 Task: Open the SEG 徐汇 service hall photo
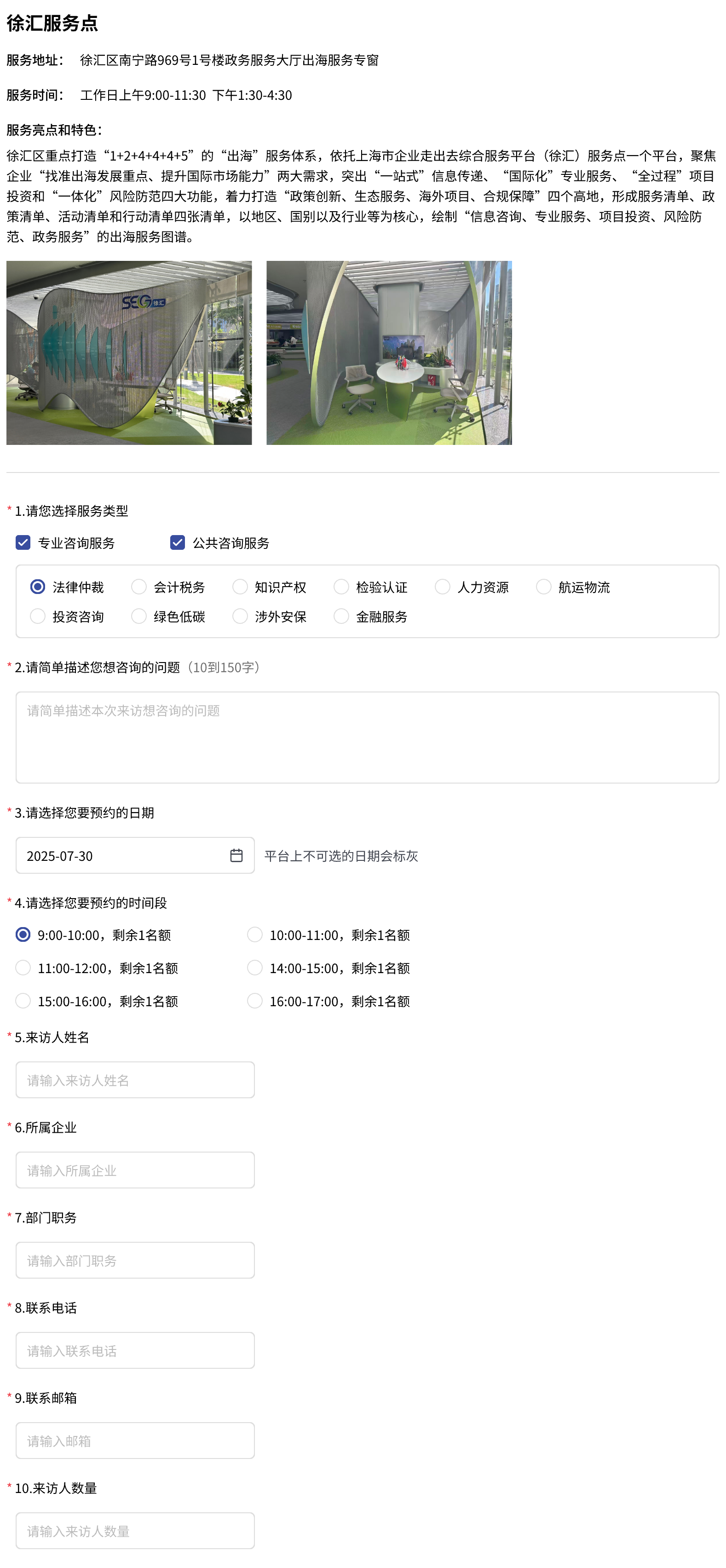pyautogui.click(x=129, y=352)
